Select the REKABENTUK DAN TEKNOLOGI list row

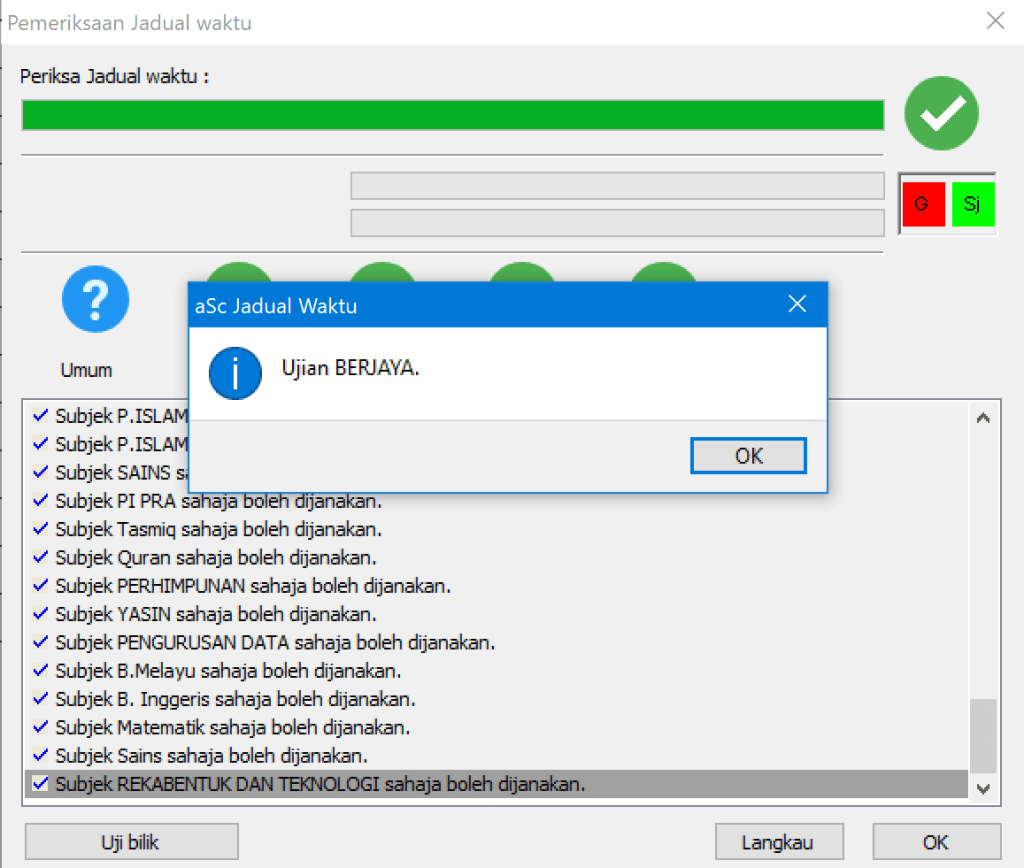tap(400, 784)
